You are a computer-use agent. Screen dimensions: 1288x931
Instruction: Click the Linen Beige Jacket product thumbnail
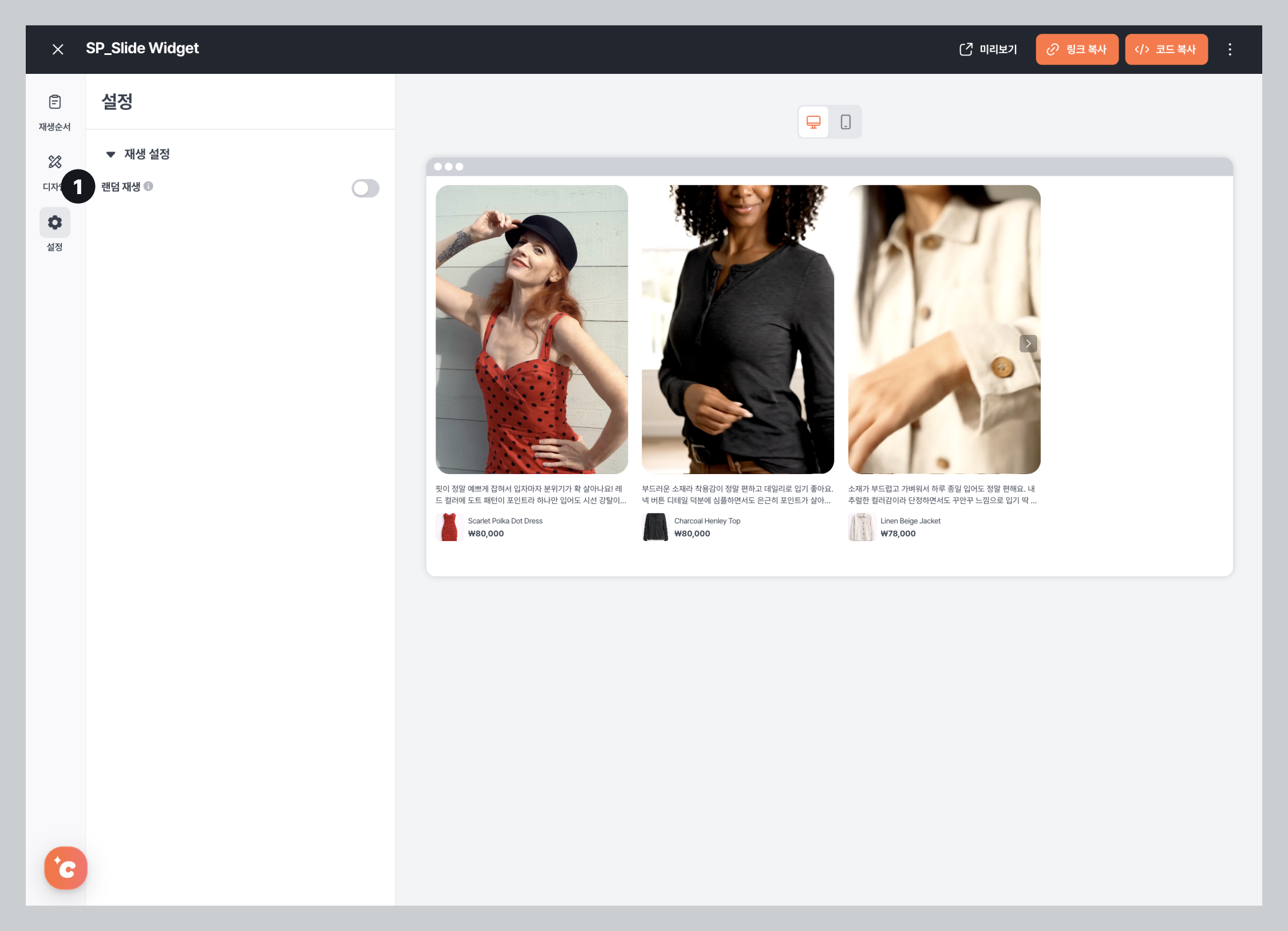[861, 527]
